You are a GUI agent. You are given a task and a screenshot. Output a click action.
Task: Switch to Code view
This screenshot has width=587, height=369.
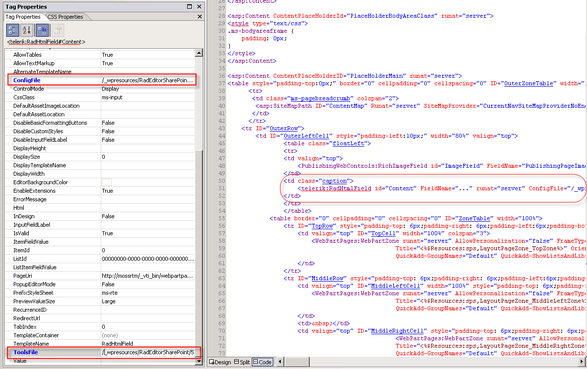pyautogui.click(x=262, y=362)
